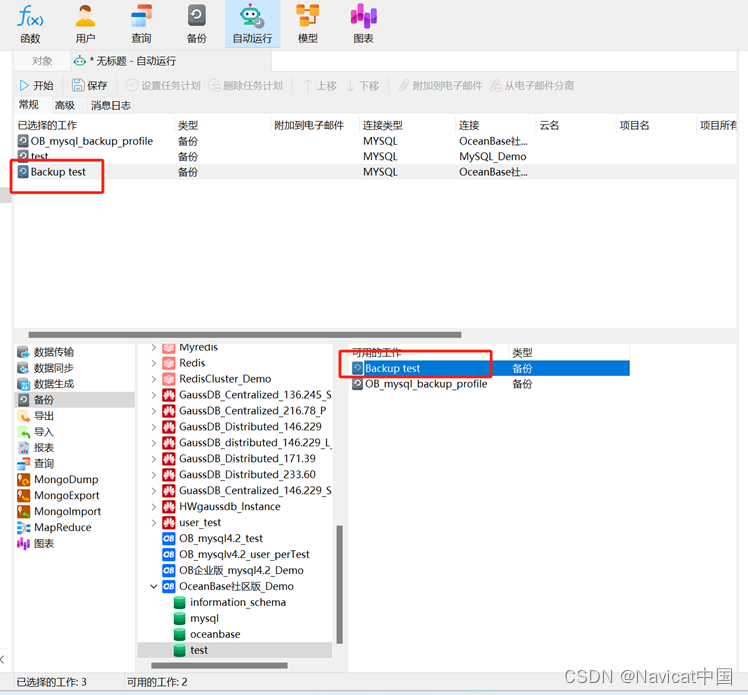748x695 pixels.
Task: Open the 图表 (Chart) toolbar icon
Action: pyautogui.click(x=364, y=24)
